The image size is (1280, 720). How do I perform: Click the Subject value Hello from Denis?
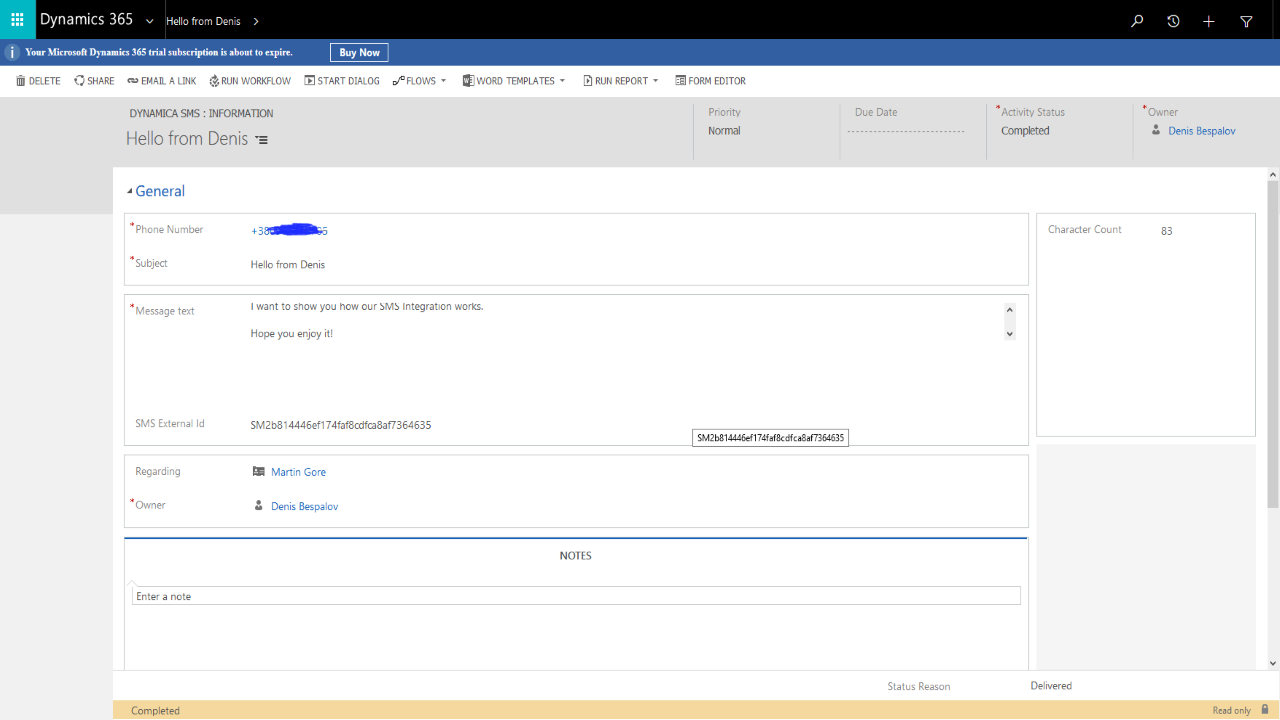tap(288, 265)
